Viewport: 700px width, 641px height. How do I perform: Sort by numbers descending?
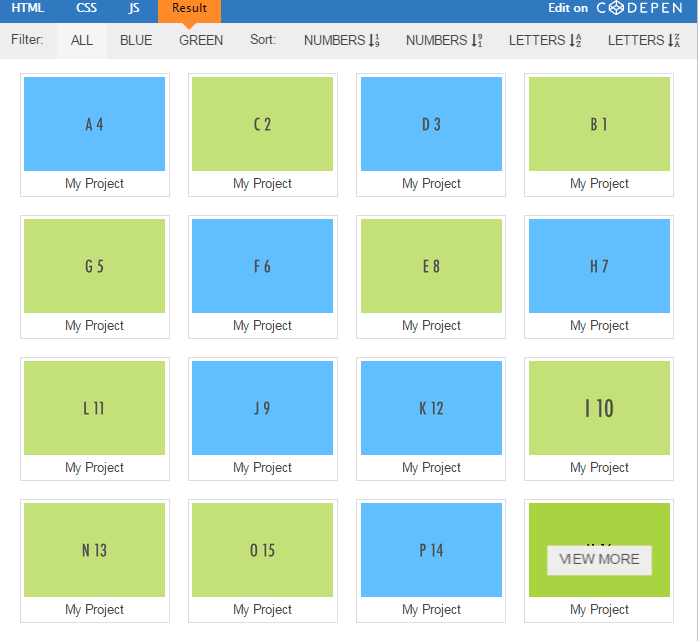coord(444,41)
